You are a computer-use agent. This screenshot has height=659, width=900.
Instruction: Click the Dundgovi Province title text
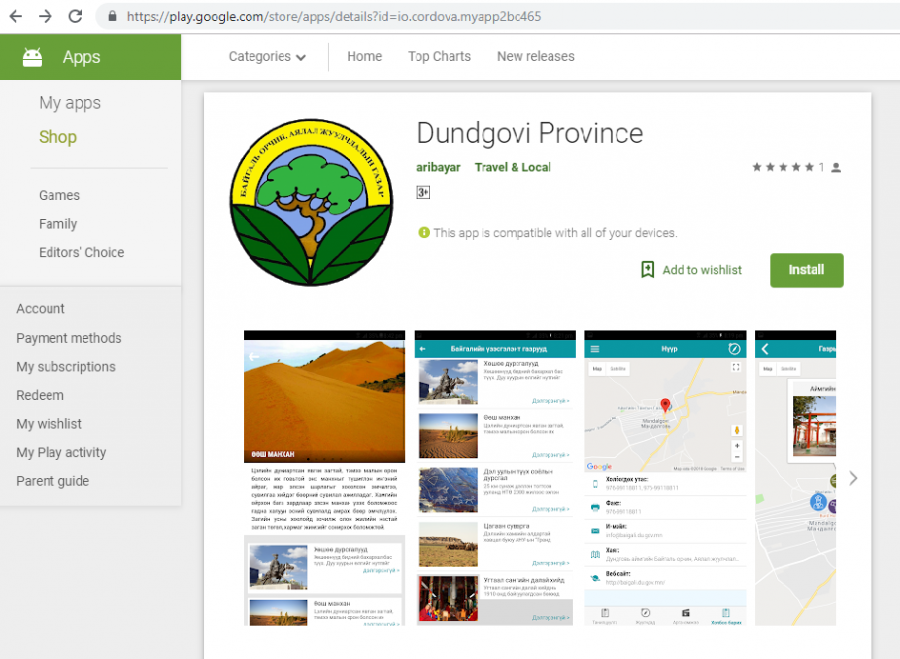(x=529, y=133)
